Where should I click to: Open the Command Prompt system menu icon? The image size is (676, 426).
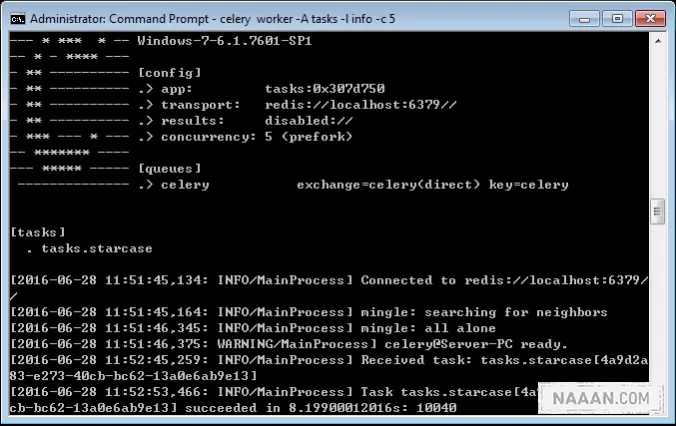tap(18, 19)
